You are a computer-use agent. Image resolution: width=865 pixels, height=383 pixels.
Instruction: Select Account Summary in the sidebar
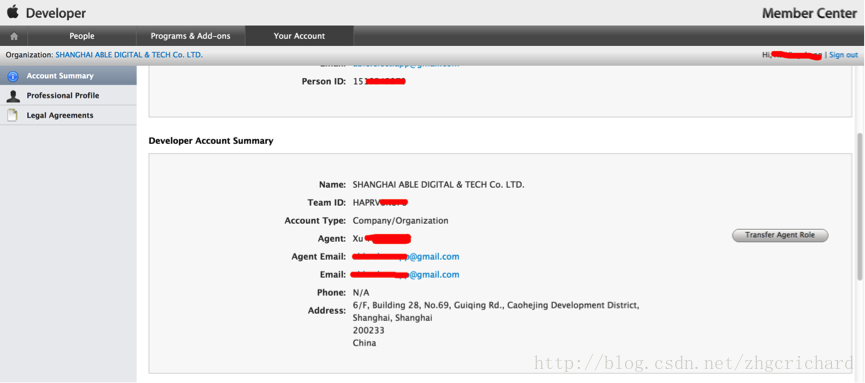[x=68, y=76]
